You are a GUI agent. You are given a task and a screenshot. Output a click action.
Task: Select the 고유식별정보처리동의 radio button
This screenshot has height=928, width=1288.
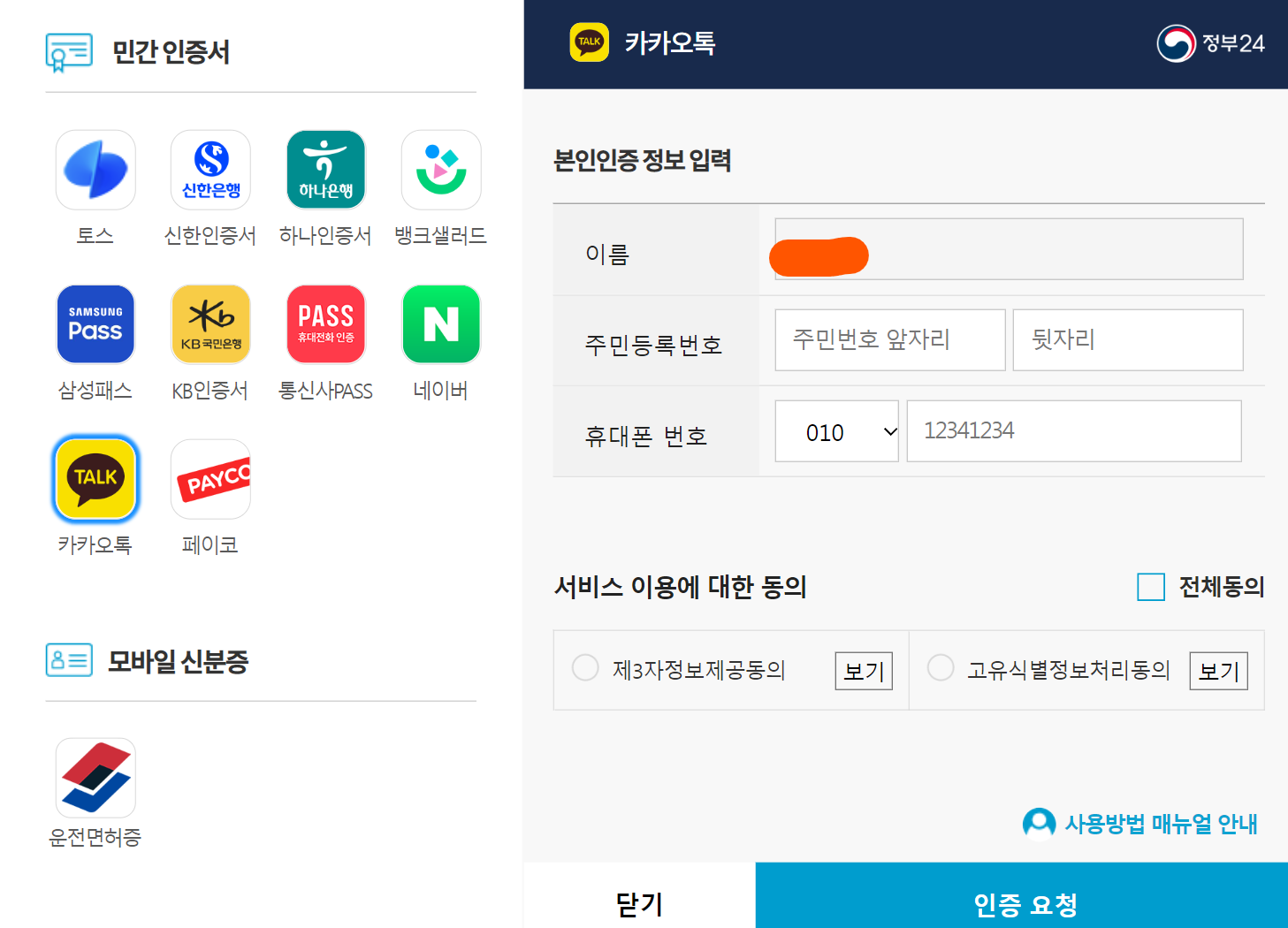pos(941,667)
